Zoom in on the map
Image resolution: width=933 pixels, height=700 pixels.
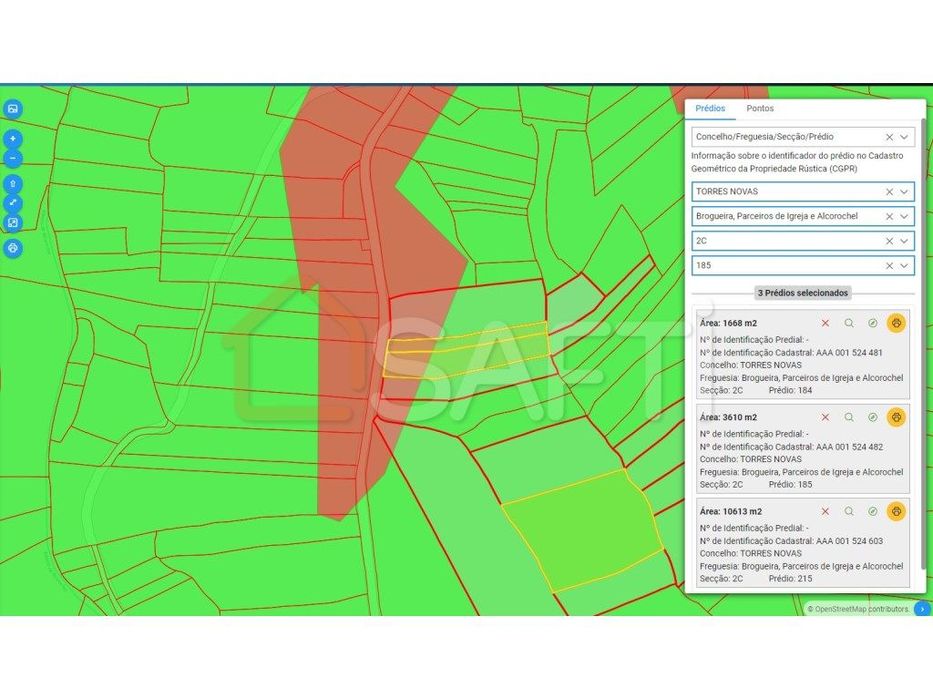[13, 139]
